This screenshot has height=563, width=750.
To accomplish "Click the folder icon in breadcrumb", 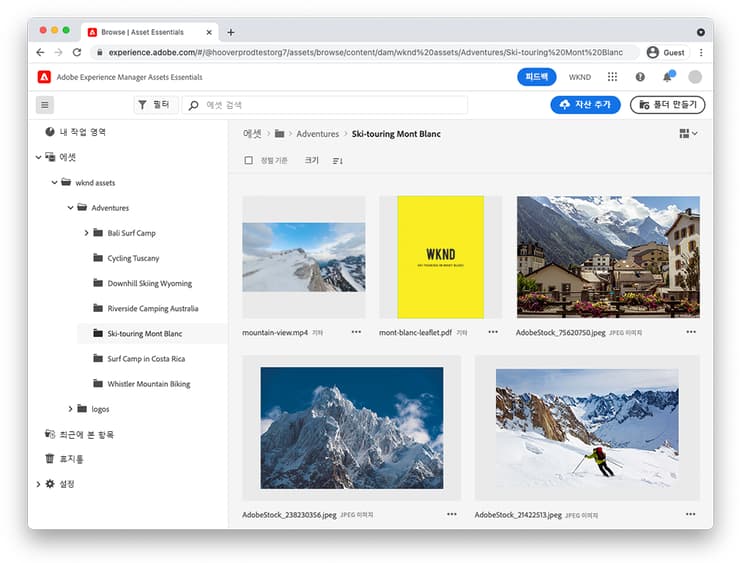I will tap(279, 134).
